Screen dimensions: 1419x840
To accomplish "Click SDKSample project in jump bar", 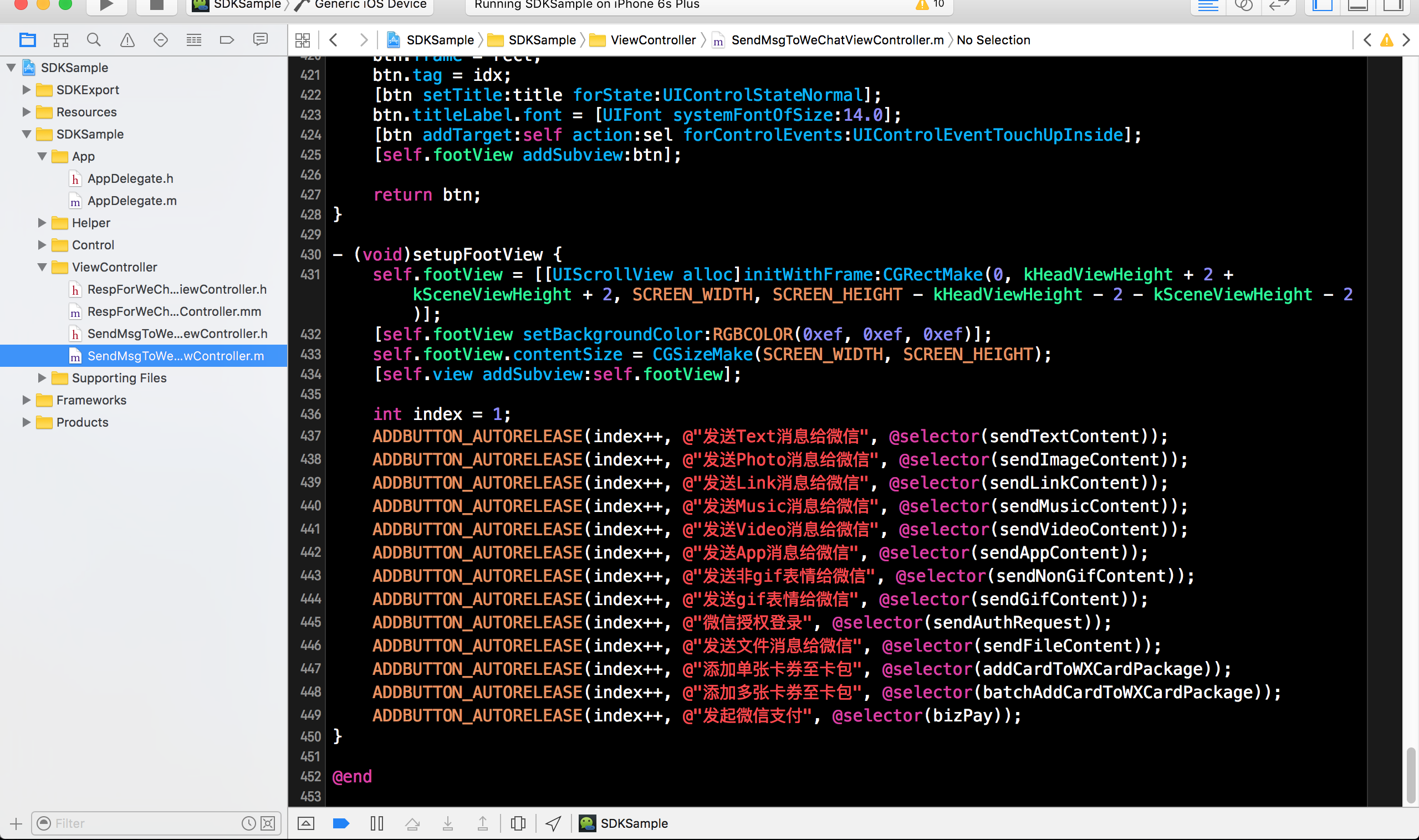I will 430,40.
